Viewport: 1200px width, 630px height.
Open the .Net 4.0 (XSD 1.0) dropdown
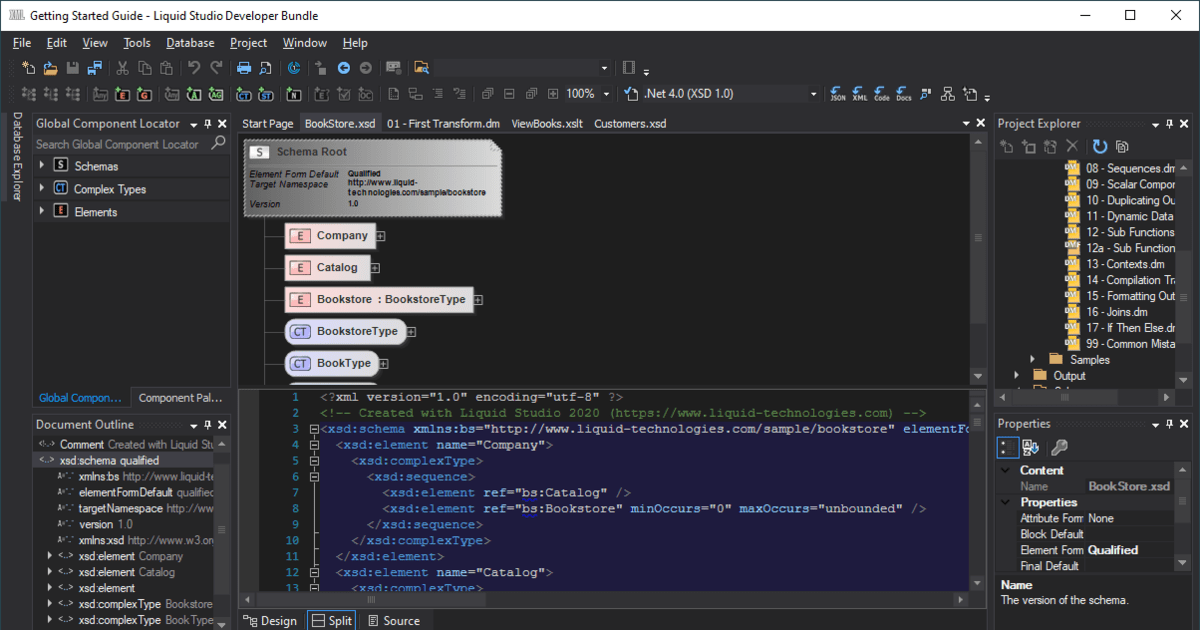click(815, 92)
